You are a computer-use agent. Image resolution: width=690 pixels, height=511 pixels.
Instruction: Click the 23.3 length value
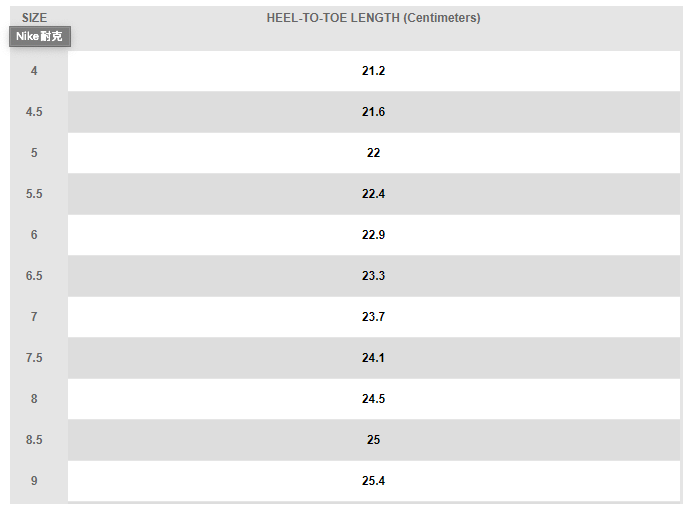[x=373, y=276]
